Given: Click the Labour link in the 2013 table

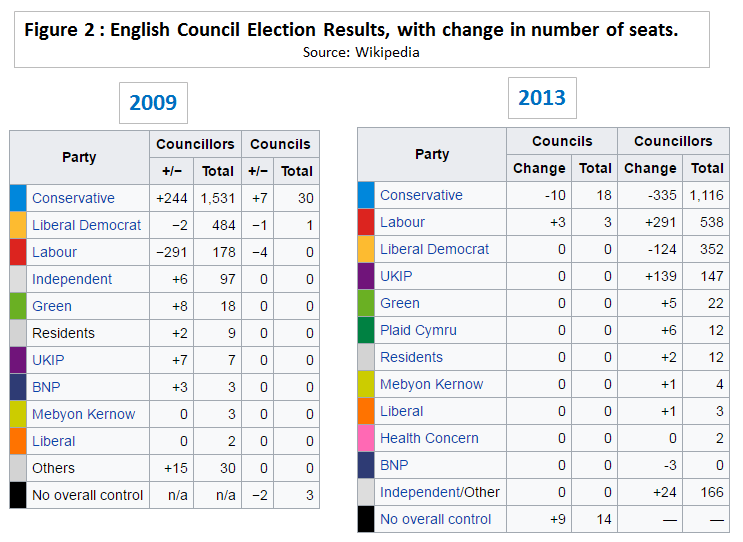Looking at the screenshot, I should [x=402, y=222].
